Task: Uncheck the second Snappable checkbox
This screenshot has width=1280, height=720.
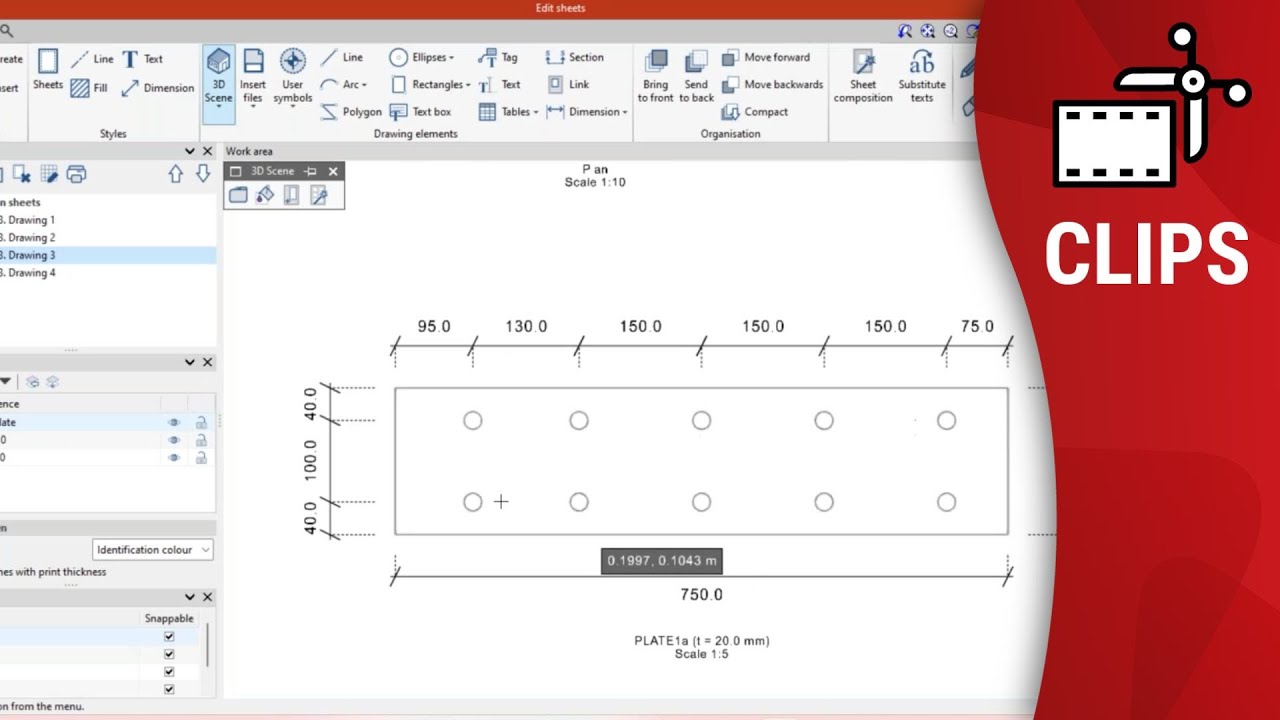Action: [x=169, y=654]
